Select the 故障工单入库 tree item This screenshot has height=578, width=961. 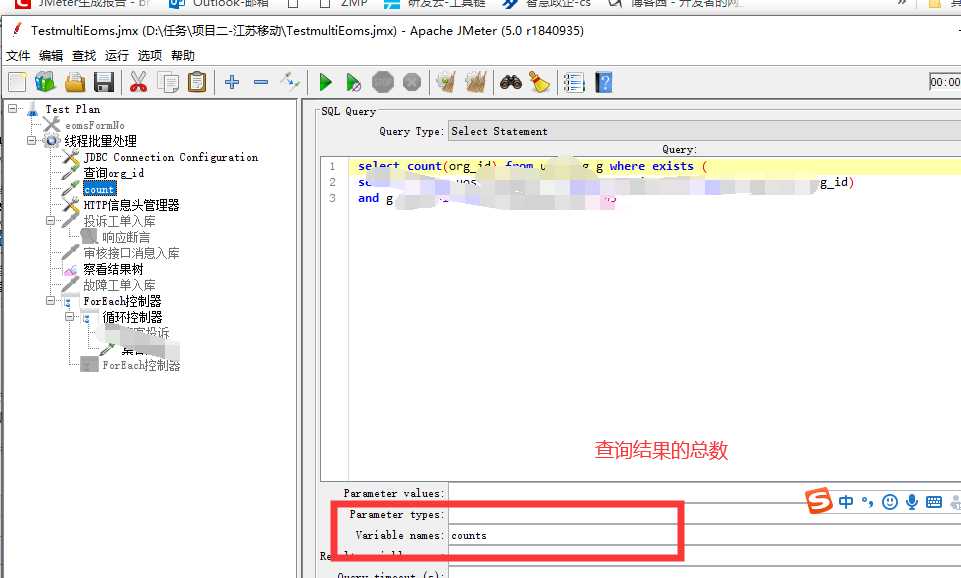tap(120, 285)
